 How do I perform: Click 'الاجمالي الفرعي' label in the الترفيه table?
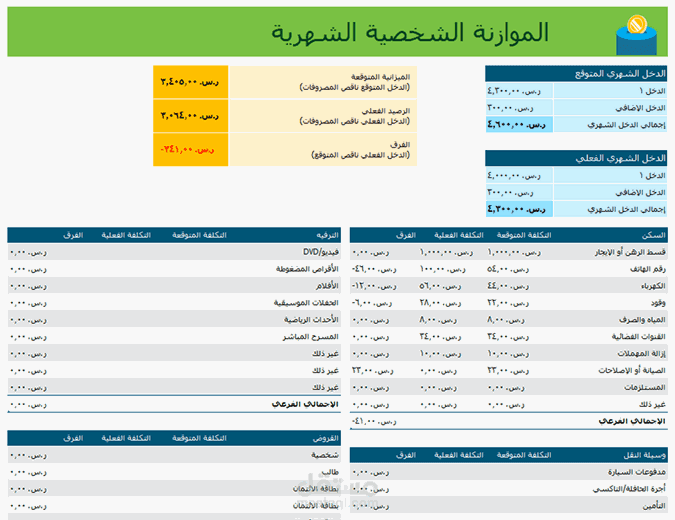tap(305, 404)
